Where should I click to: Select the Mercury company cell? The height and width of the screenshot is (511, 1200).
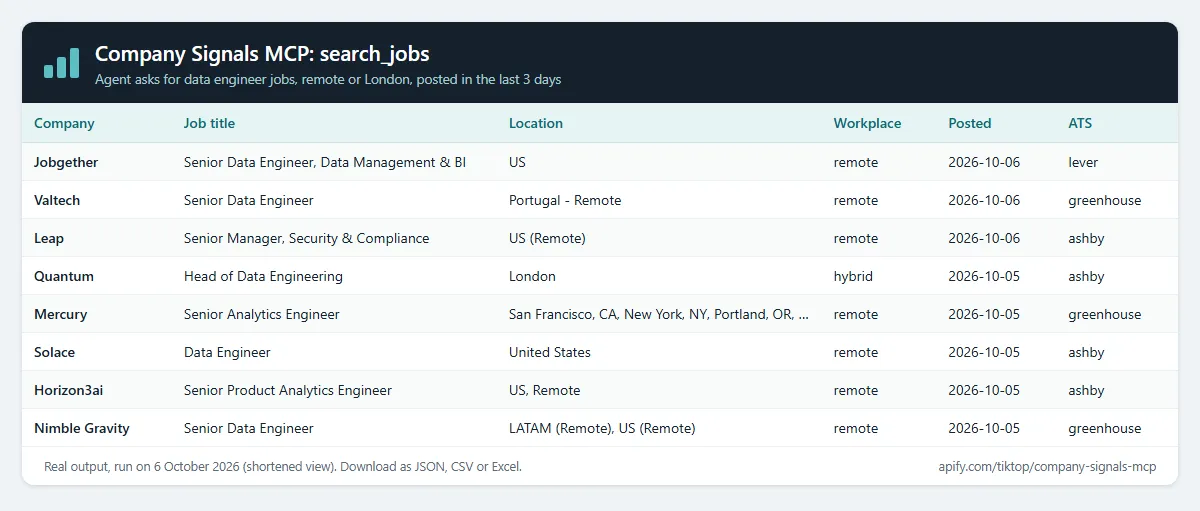(60, 314)
